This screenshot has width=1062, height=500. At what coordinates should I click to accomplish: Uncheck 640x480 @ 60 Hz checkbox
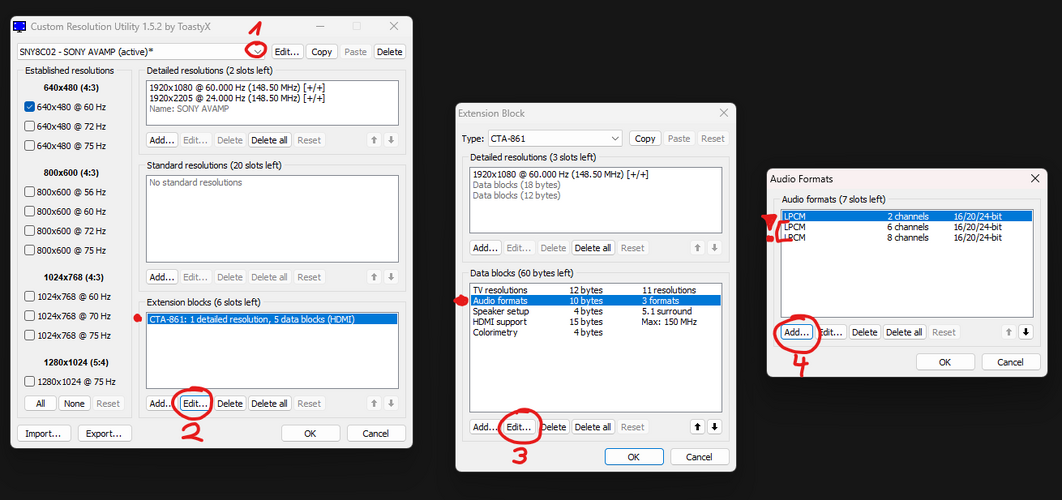(29, 107)
